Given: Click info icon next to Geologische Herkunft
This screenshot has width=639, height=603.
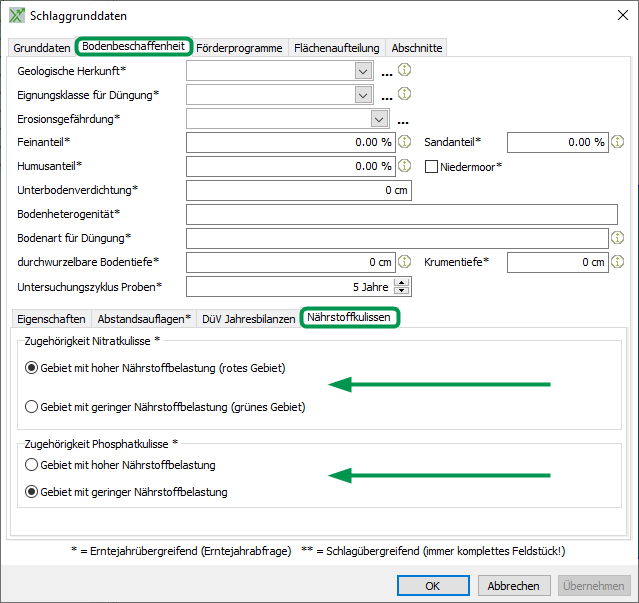Looking at the screenshot, I should (x=405, y=71).
